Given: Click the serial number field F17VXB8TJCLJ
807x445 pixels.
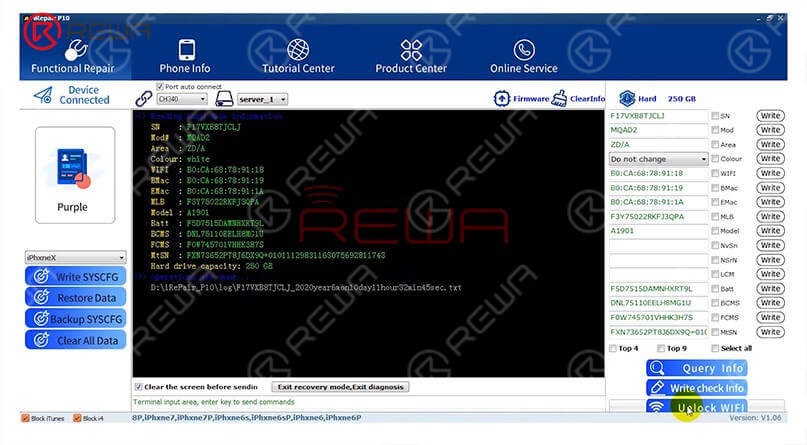Looking at the screenshot, I should (x=658, y=116).
